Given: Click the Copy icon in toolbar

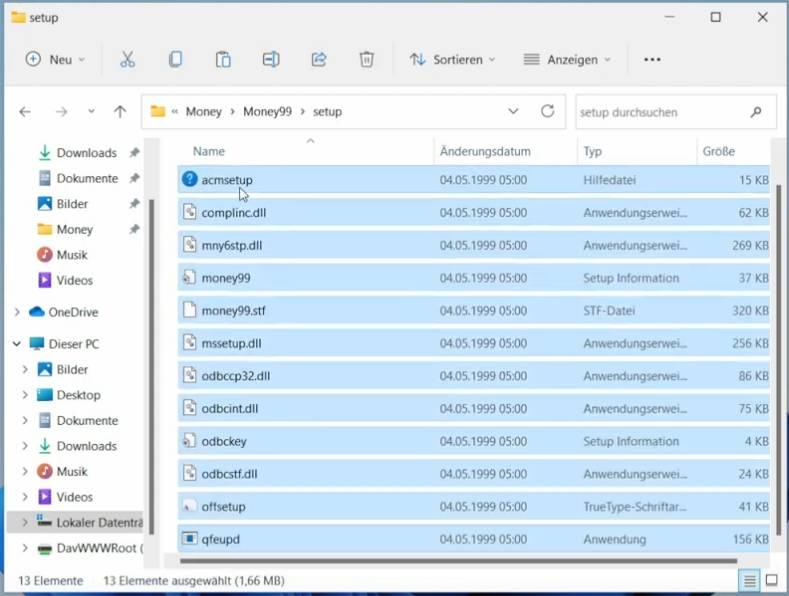Looking at the screenshot, I should tap(175, 59).
